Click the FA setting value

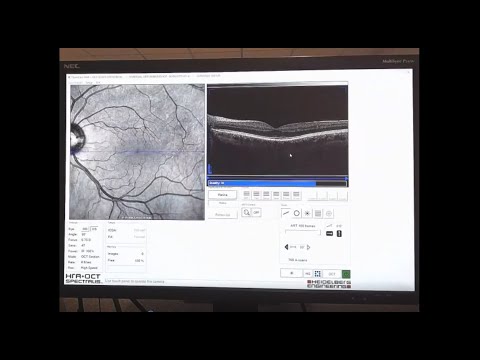(x=139, y=237)
